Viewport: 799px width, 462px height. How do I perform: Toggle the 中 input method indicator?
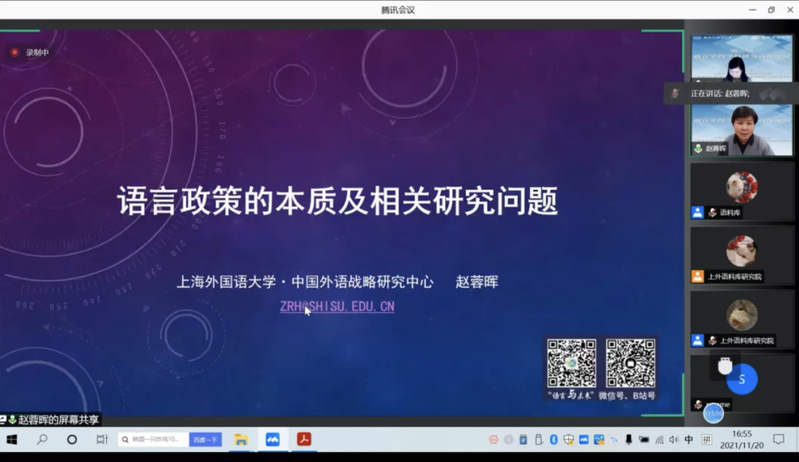pyautogui.click(x=689, y=440)
